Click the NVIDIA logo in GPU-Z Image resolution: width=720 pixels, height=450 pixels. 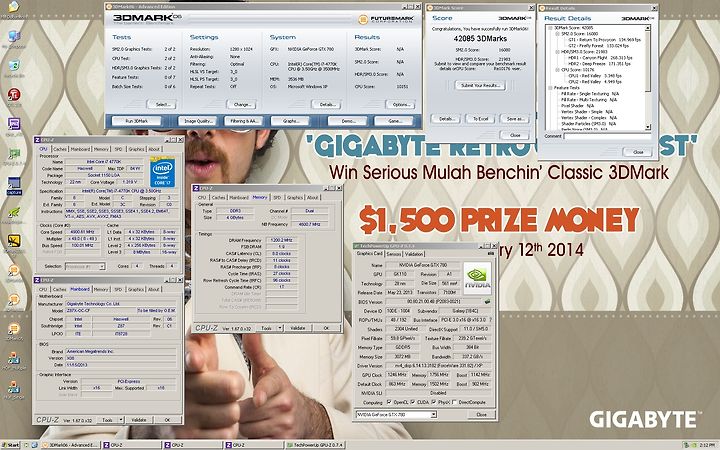click(477, 278)
